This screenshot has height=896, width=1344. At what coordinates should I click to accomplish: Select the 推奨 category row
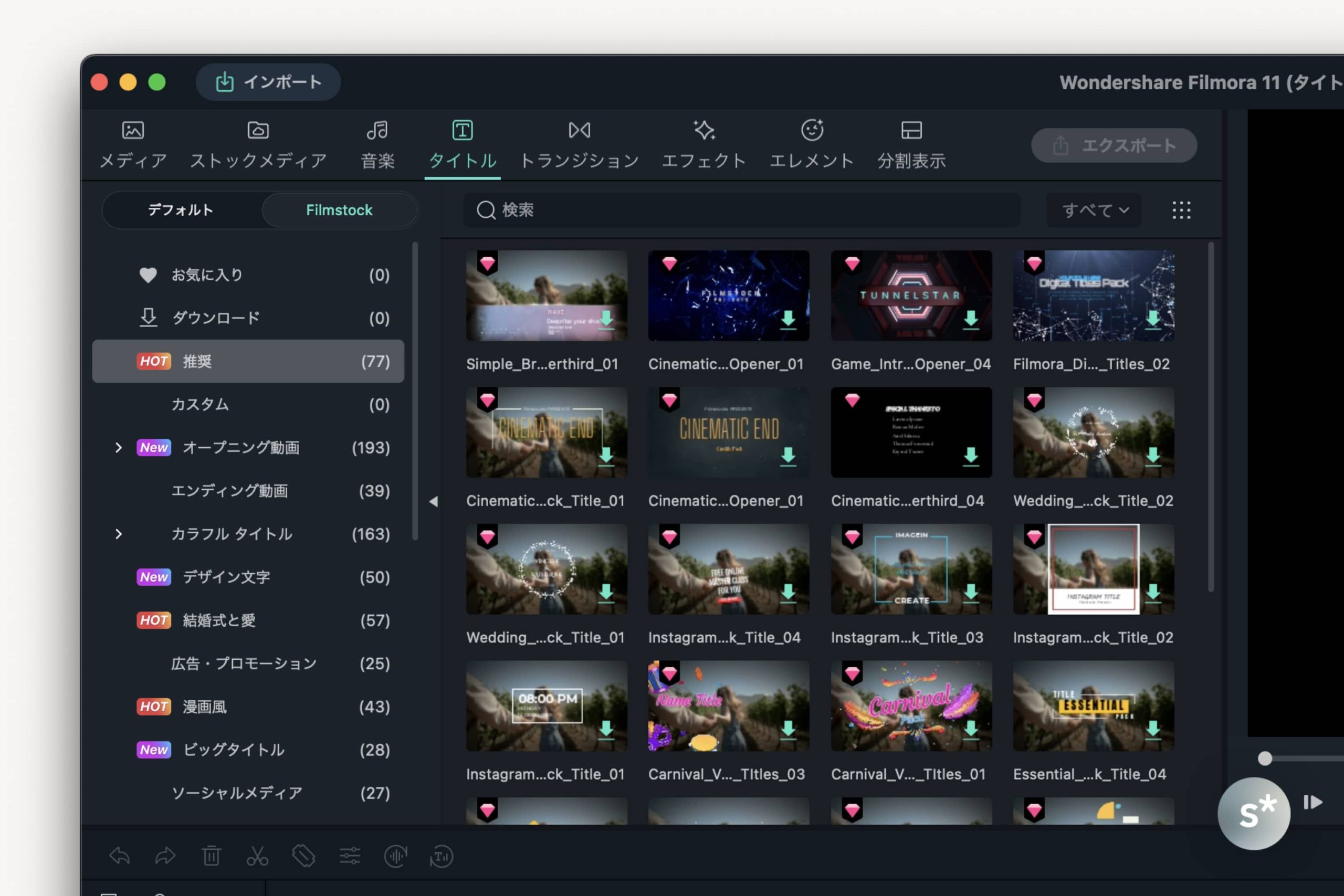coord(248,361)
